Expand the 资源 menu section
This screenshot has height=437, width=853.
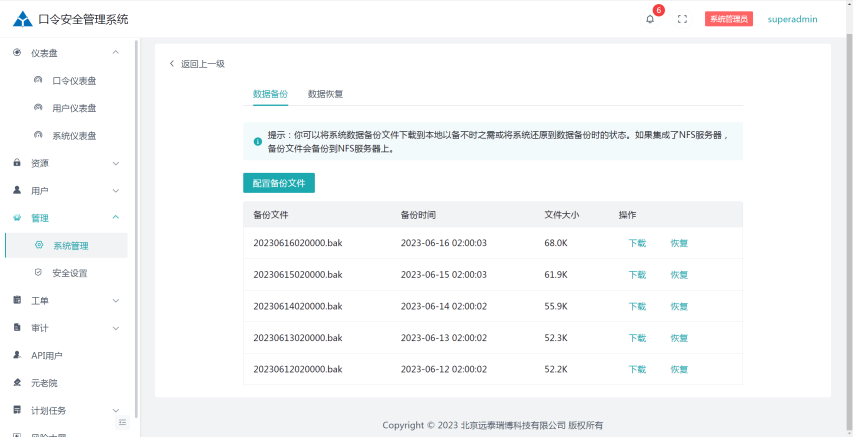tap(116, 163)
